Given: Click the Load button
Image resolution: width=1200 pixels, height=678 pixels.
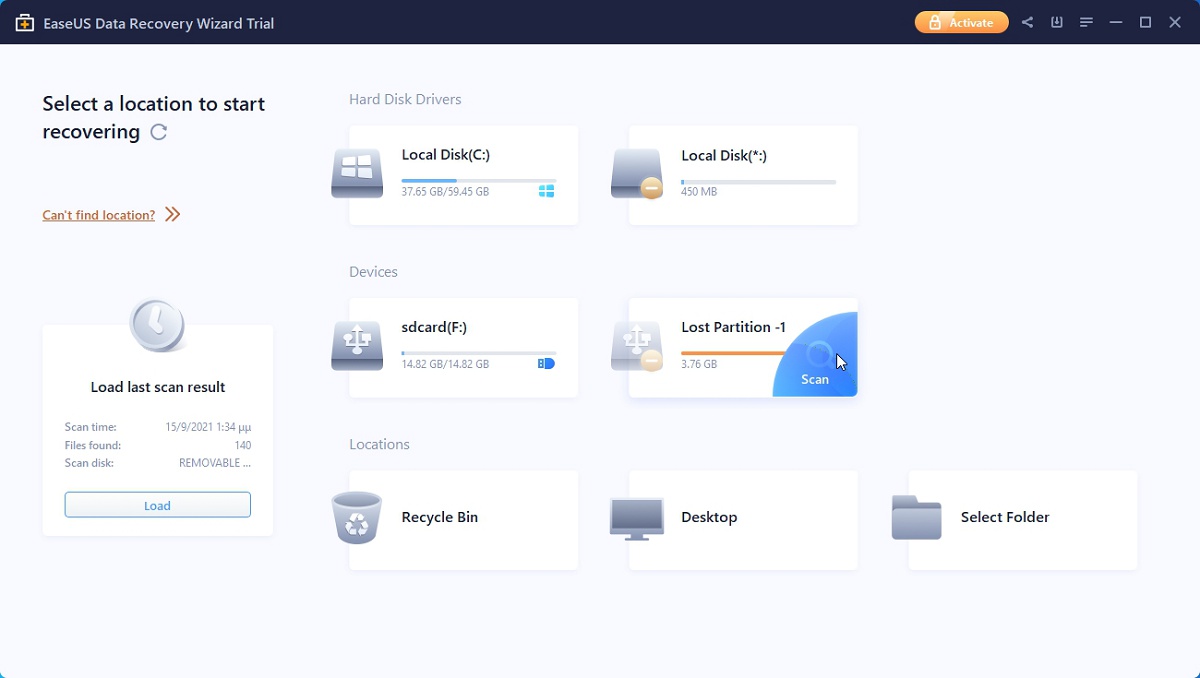Looking at the screenshot, I should click(157, 505).
